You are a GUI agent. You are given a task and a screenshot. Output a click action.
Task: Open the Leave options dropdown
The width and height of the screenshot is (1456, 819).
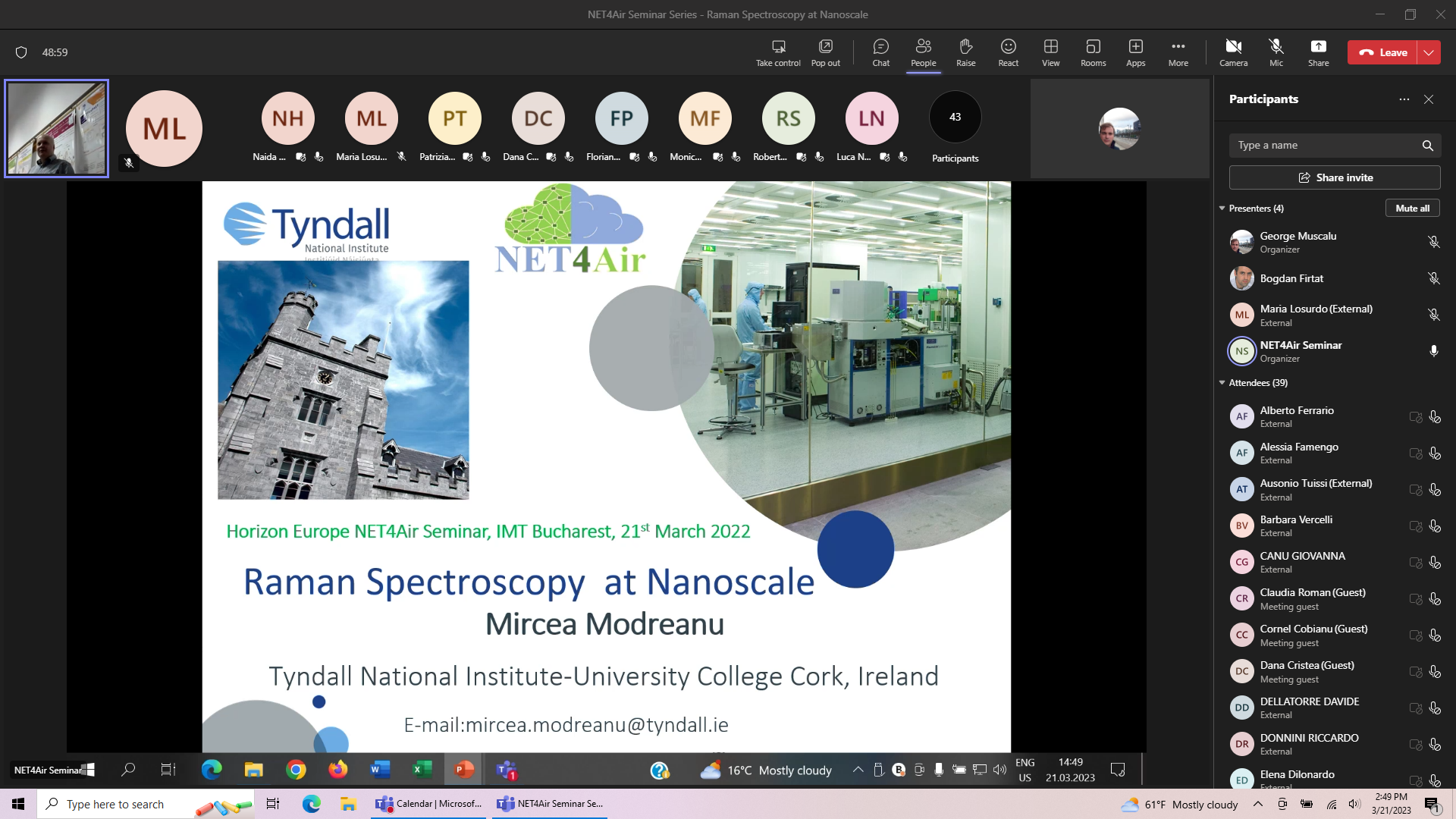(x=1429, y=52)
